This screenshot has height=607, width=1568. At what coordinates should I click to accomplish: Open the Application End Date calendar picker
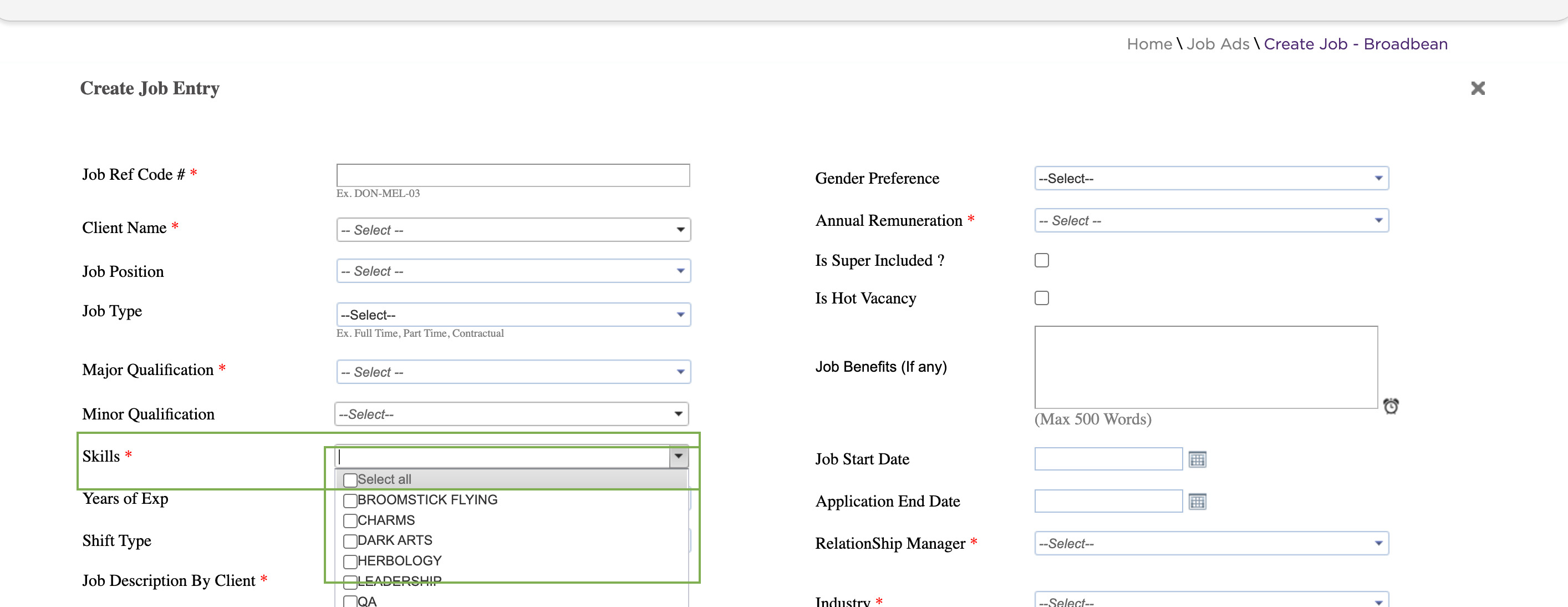click(1197, 502)
